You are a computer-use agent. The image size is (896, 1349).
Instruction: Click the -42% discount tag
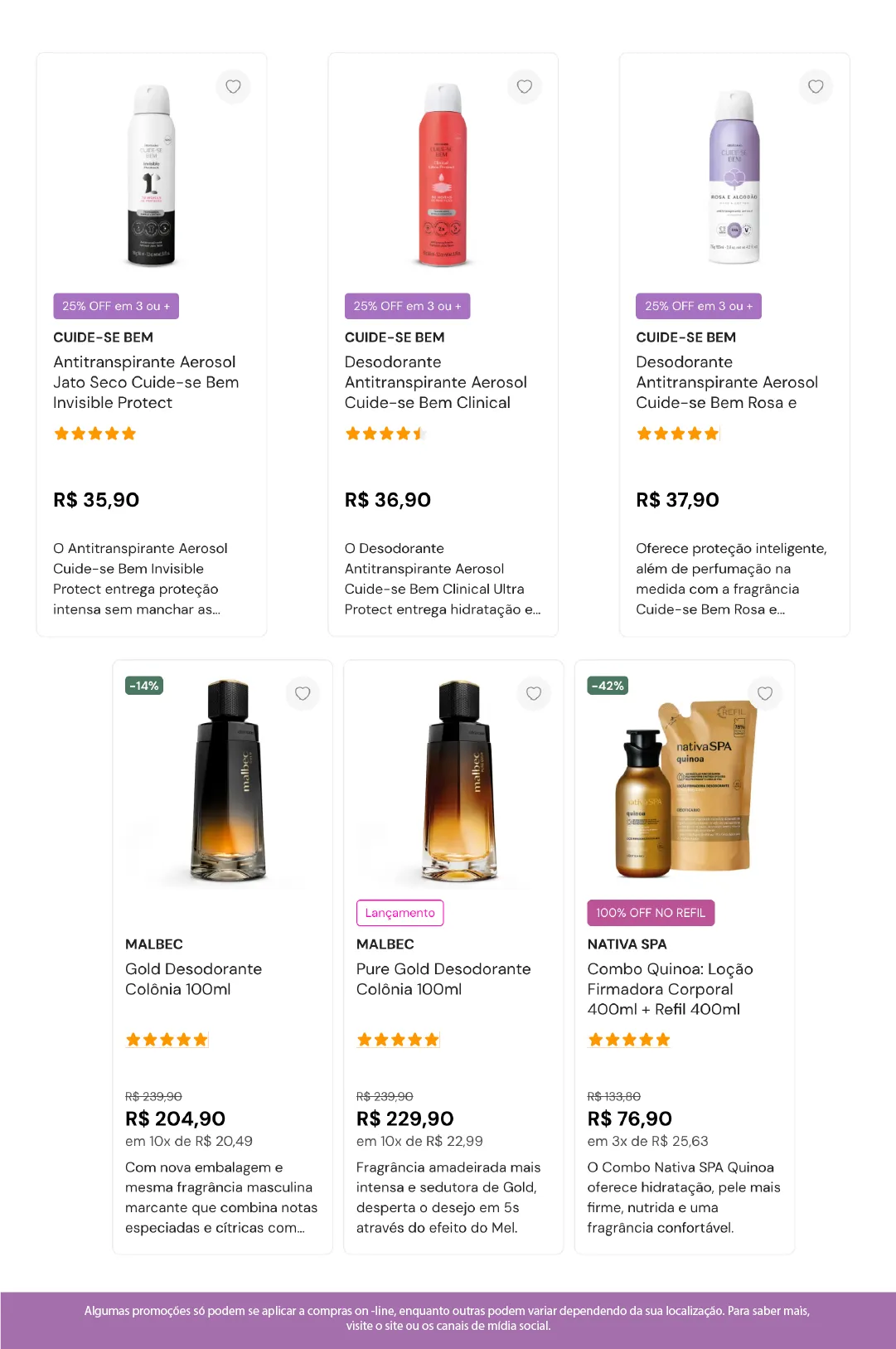tap(608, 686)
